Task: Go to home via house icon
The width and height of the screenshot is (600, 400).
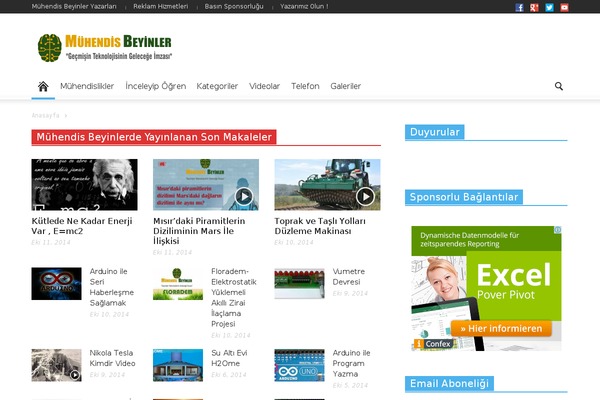Action: click(43, 86)
